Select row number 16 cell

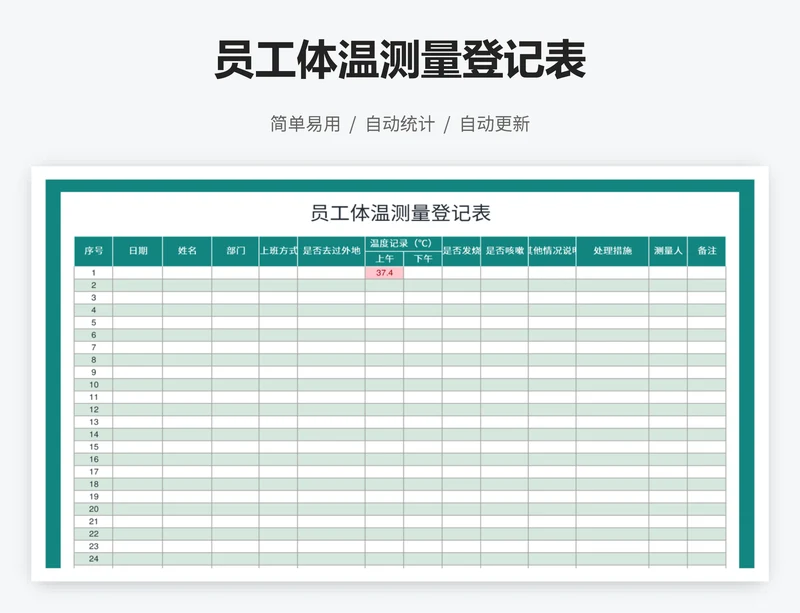click(93, 459)
